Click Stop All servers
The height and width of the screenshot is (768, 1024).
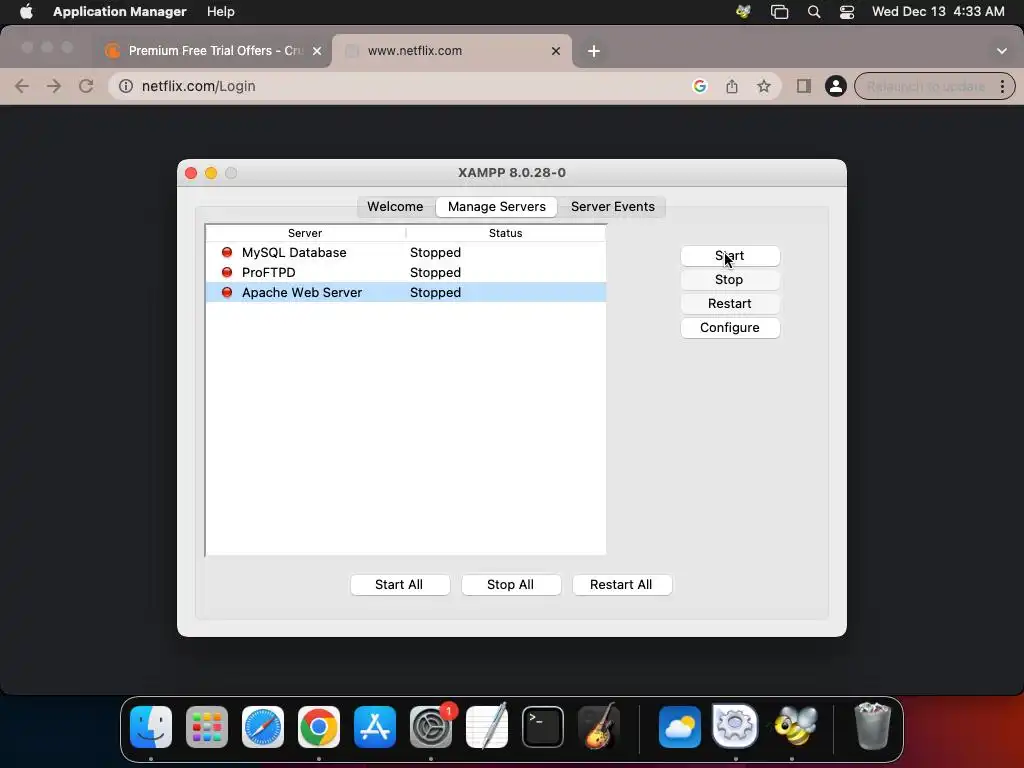511,584
